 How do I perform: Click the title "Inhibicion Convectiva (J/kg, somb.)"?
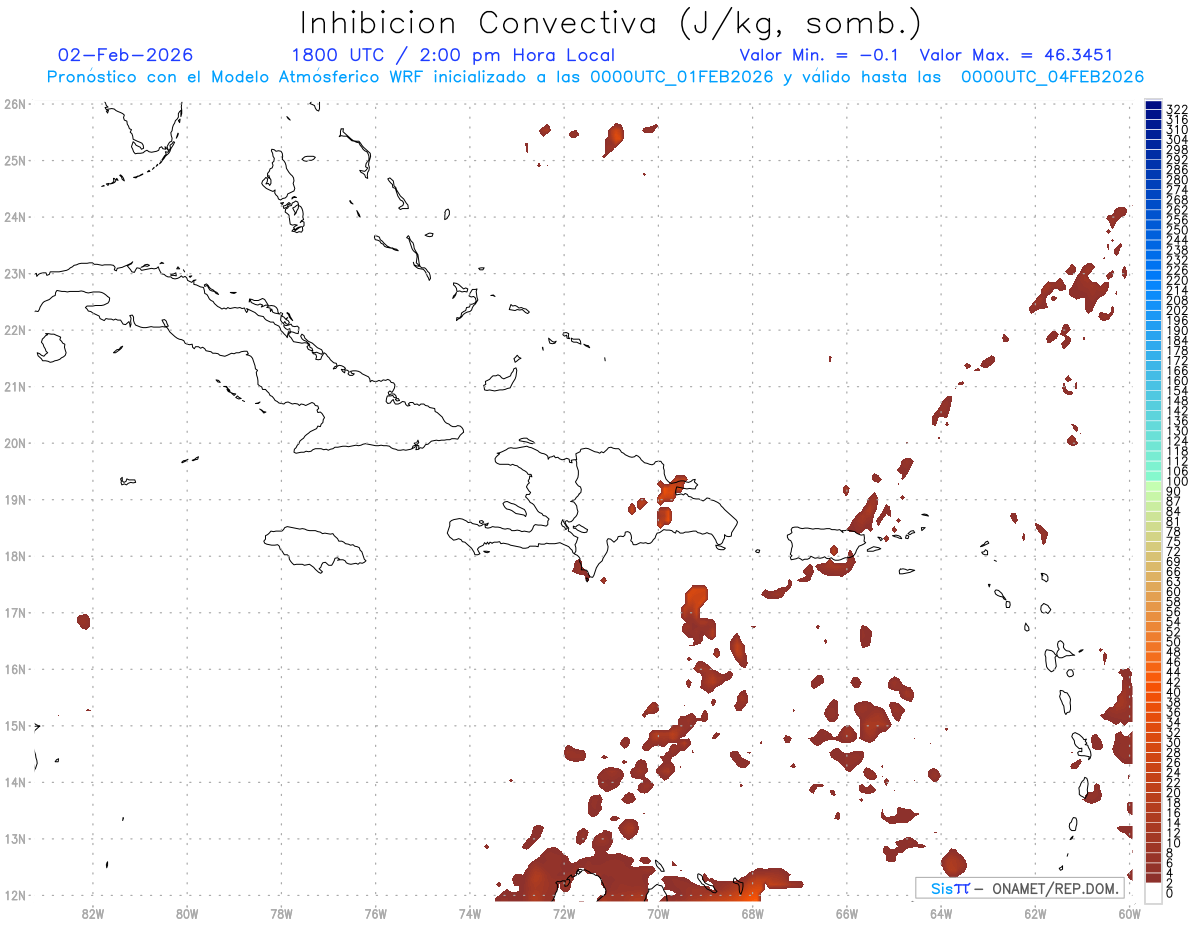point(611,23)
